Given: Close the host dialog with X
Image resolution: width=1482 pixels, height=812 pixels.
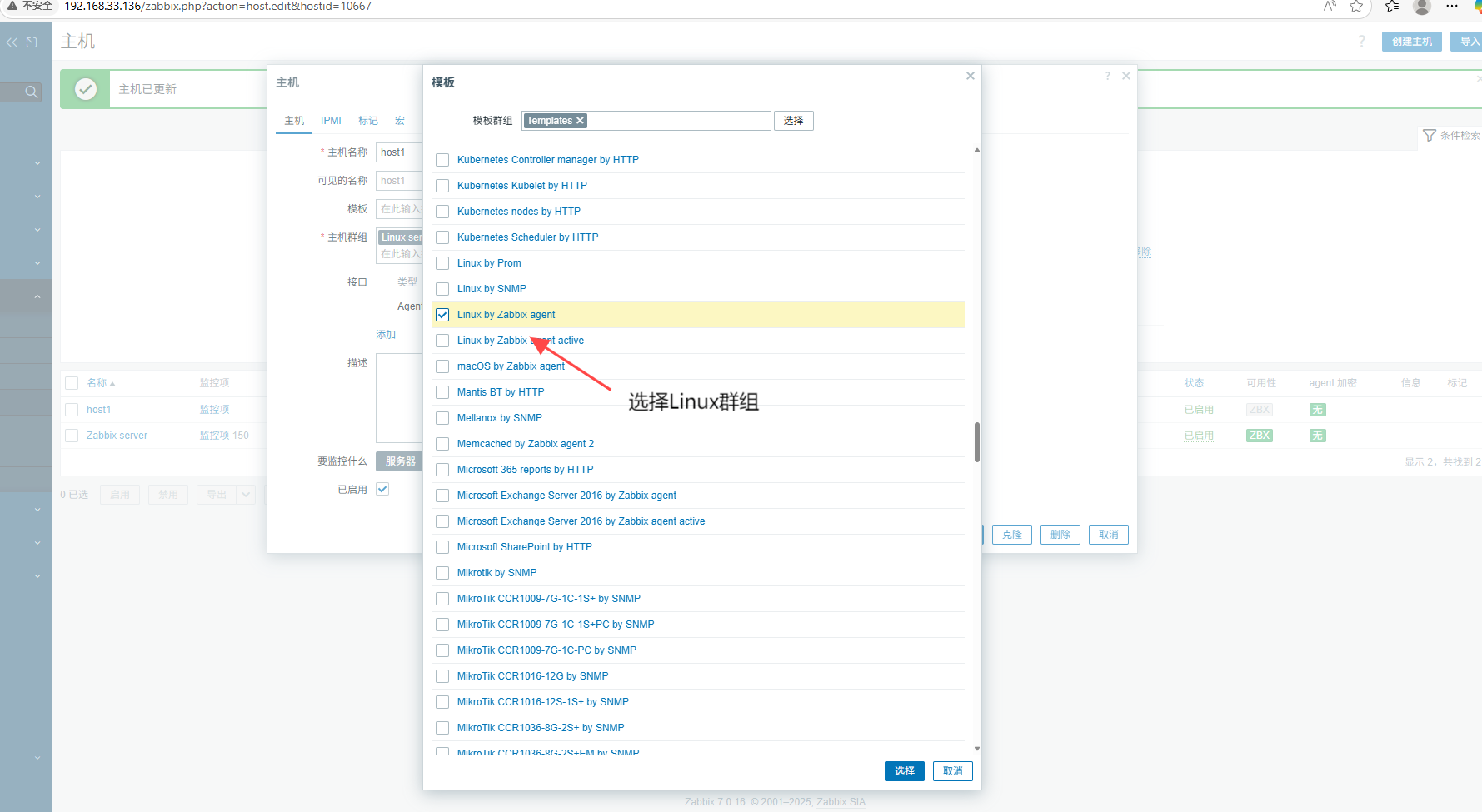Looking at the screenshot, I should click(1126, 76).
